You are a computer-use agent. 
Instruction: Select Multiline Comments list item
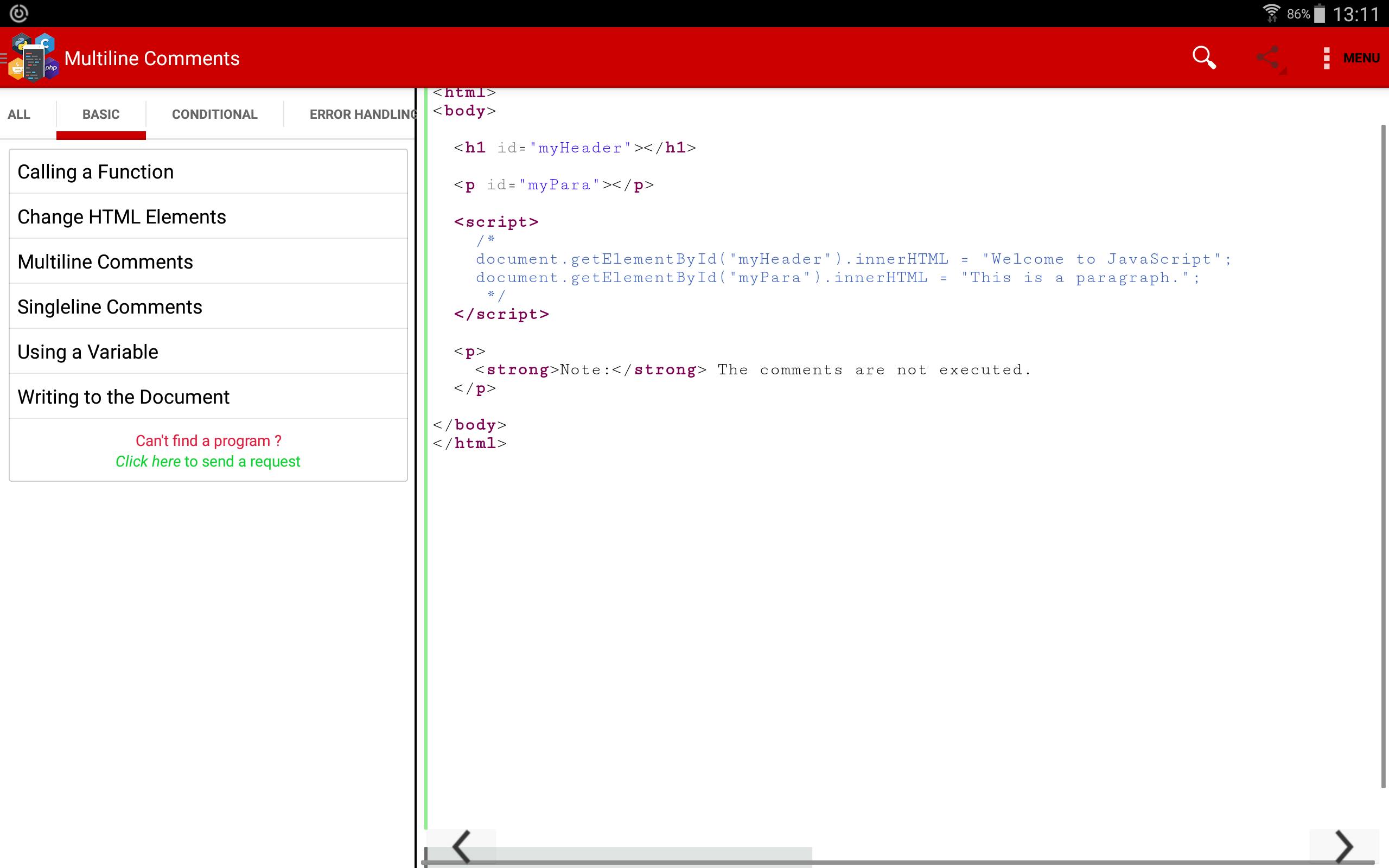point(208,262)
